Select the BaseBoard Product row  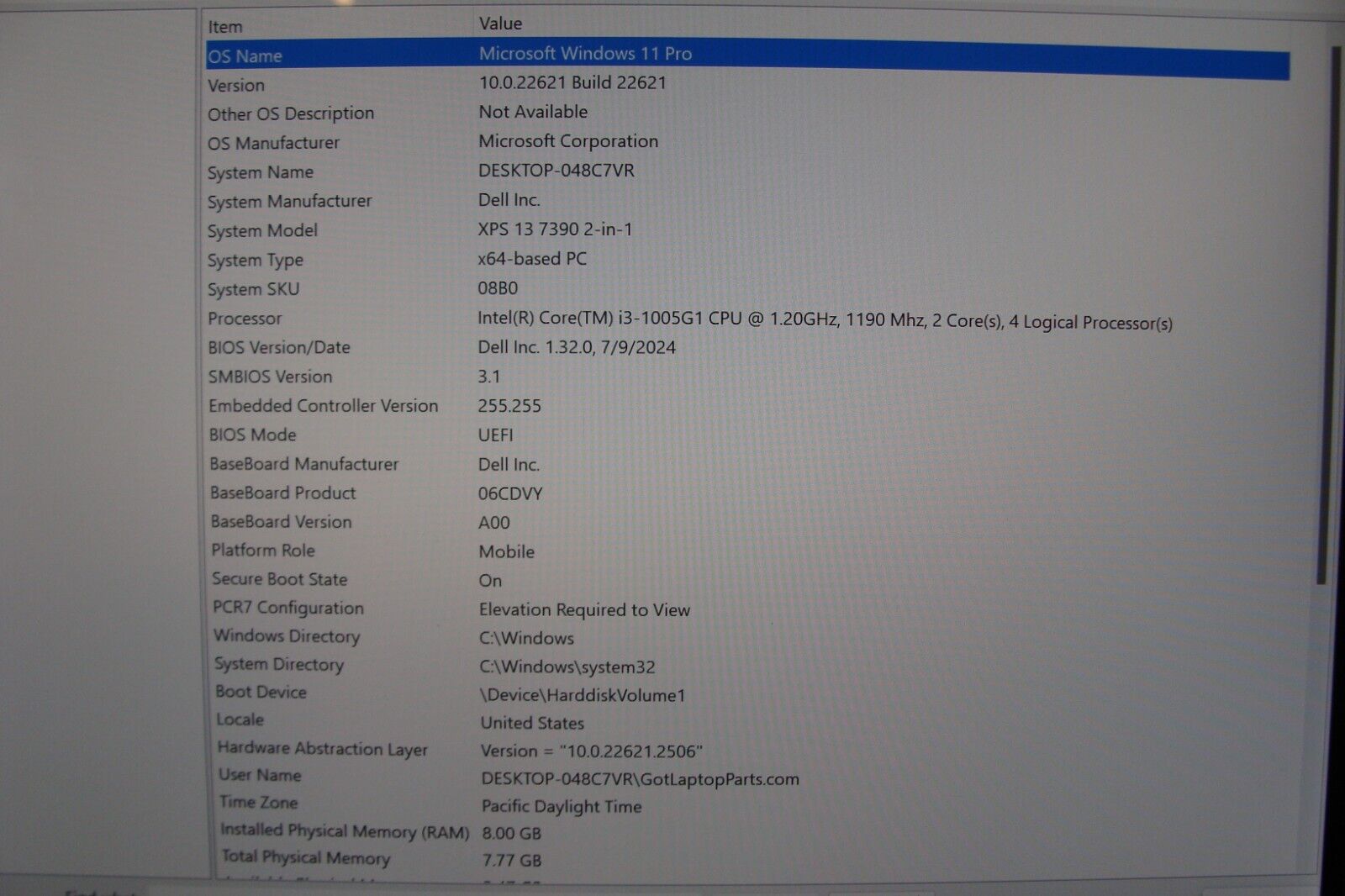tap(283, 493)
